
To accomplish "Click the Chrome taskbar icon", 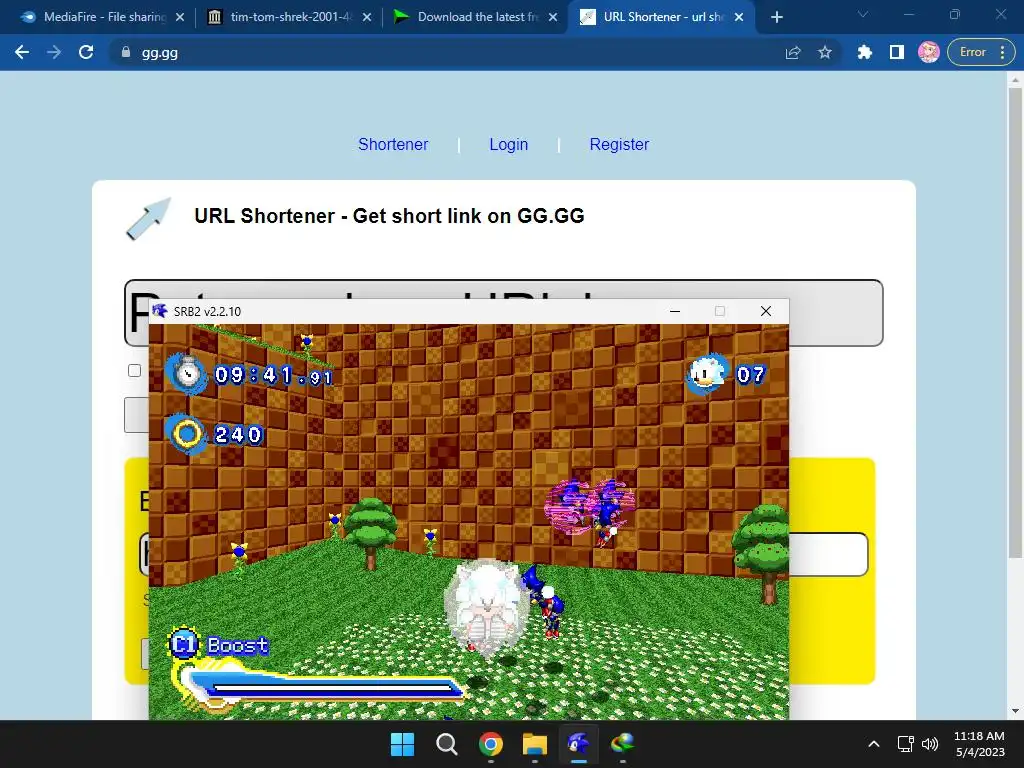I will 490,744.
